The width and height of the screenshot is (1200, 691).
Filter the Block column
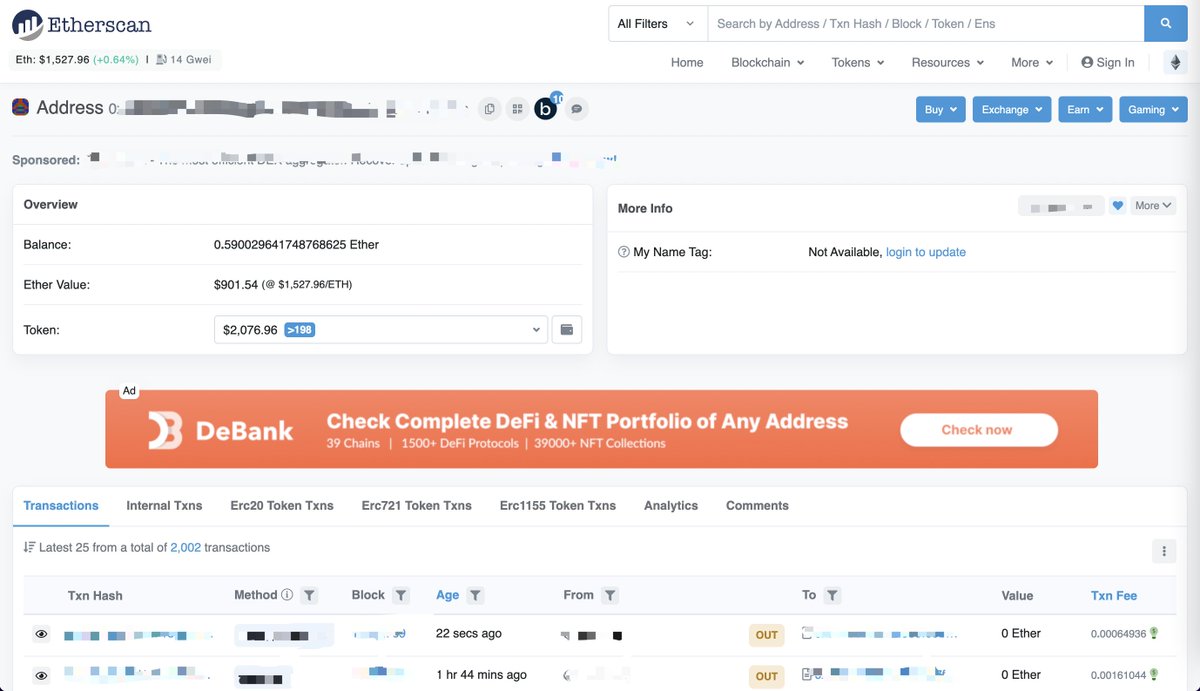coord(401,595)
